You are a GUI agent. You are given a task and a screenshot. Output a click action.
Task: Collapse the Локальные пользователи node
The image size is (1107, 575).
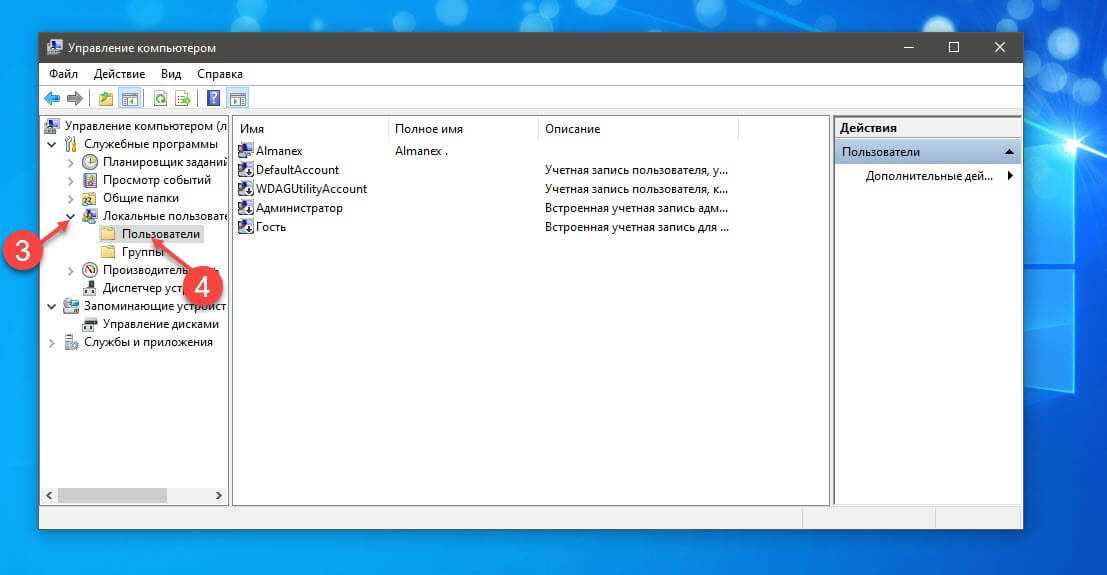tap(70, 216)
